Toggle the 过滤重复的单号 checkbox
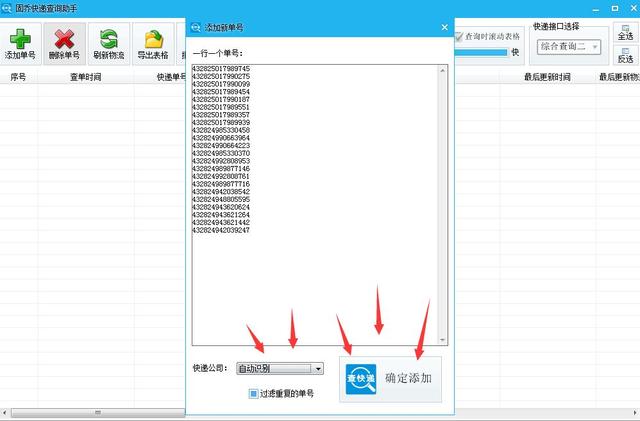This screenshot has width=640, height=421. coord(253,394)
